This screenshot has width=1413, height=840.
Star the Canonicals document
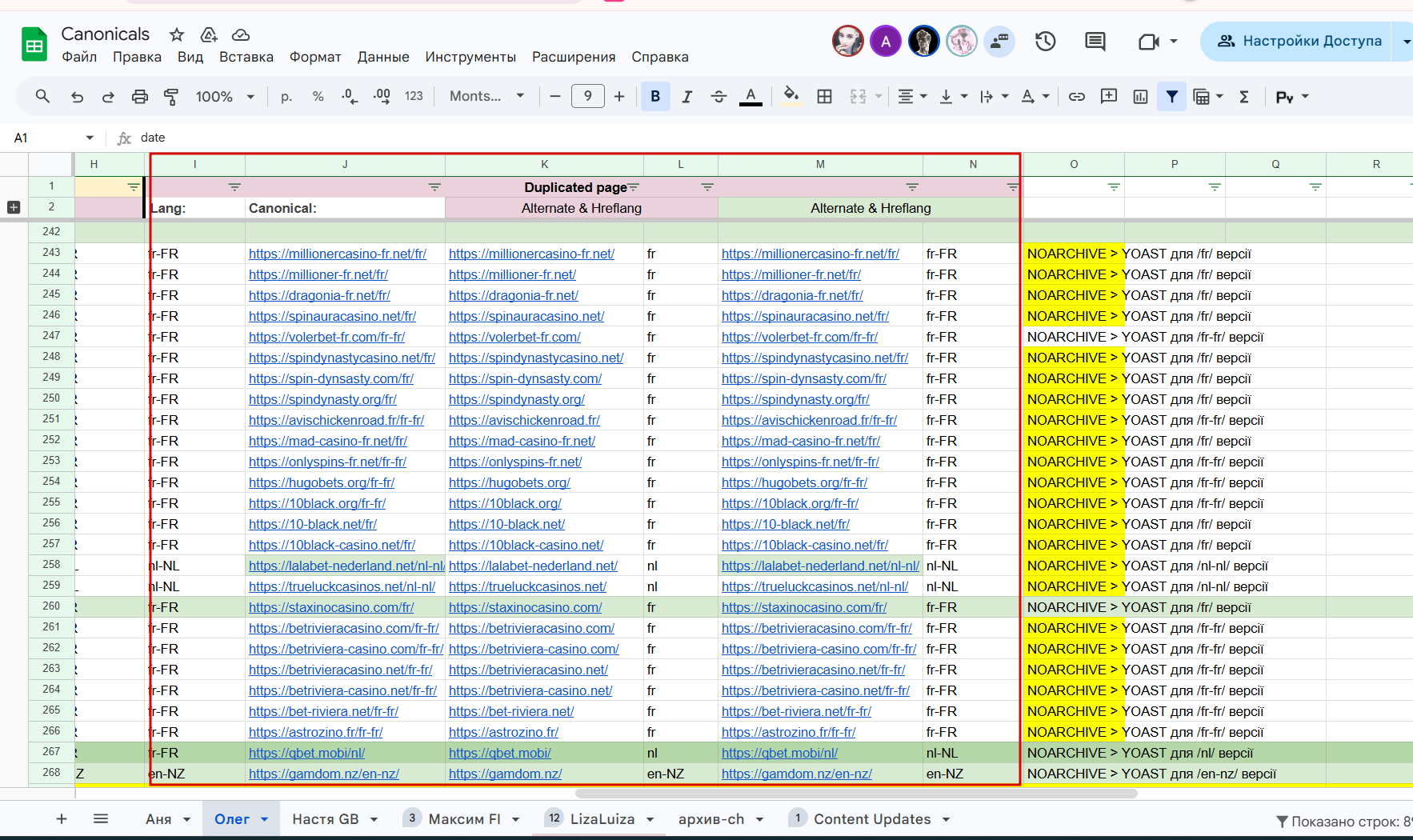[177, 34]
